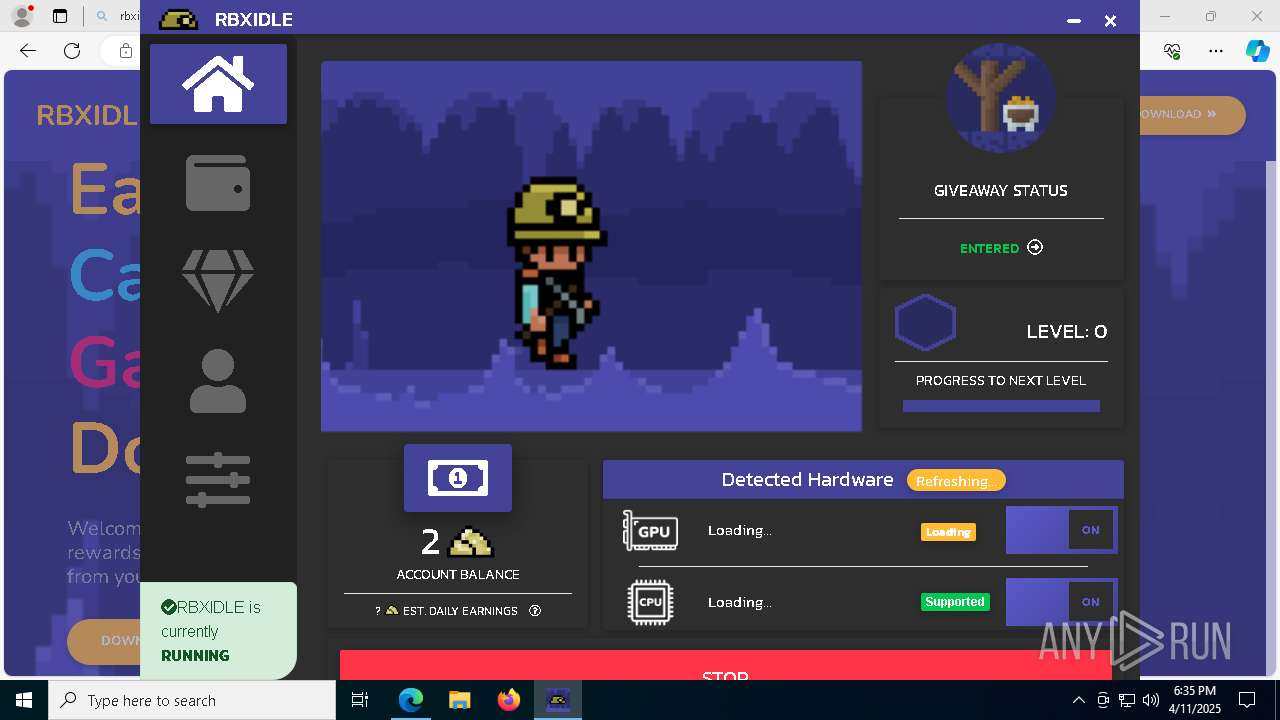The height and width of the screenshot is (720, 1280).
Task: Click the ACCOUNT BALANCE label
Action: (x=458, y=575)
